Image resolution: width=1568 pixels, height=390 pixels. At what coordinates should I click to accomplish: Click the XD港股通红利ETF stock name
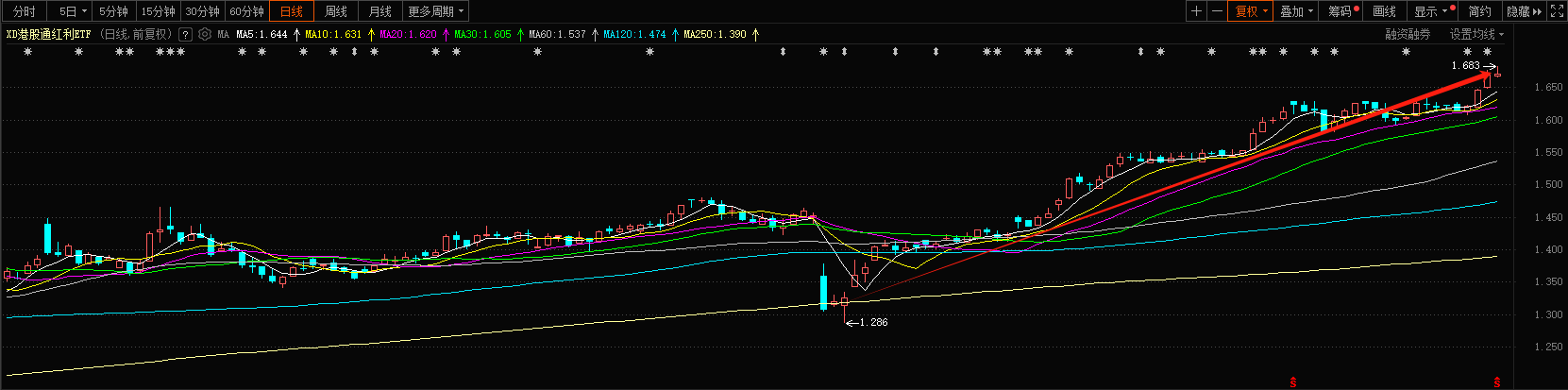[49, 34]
